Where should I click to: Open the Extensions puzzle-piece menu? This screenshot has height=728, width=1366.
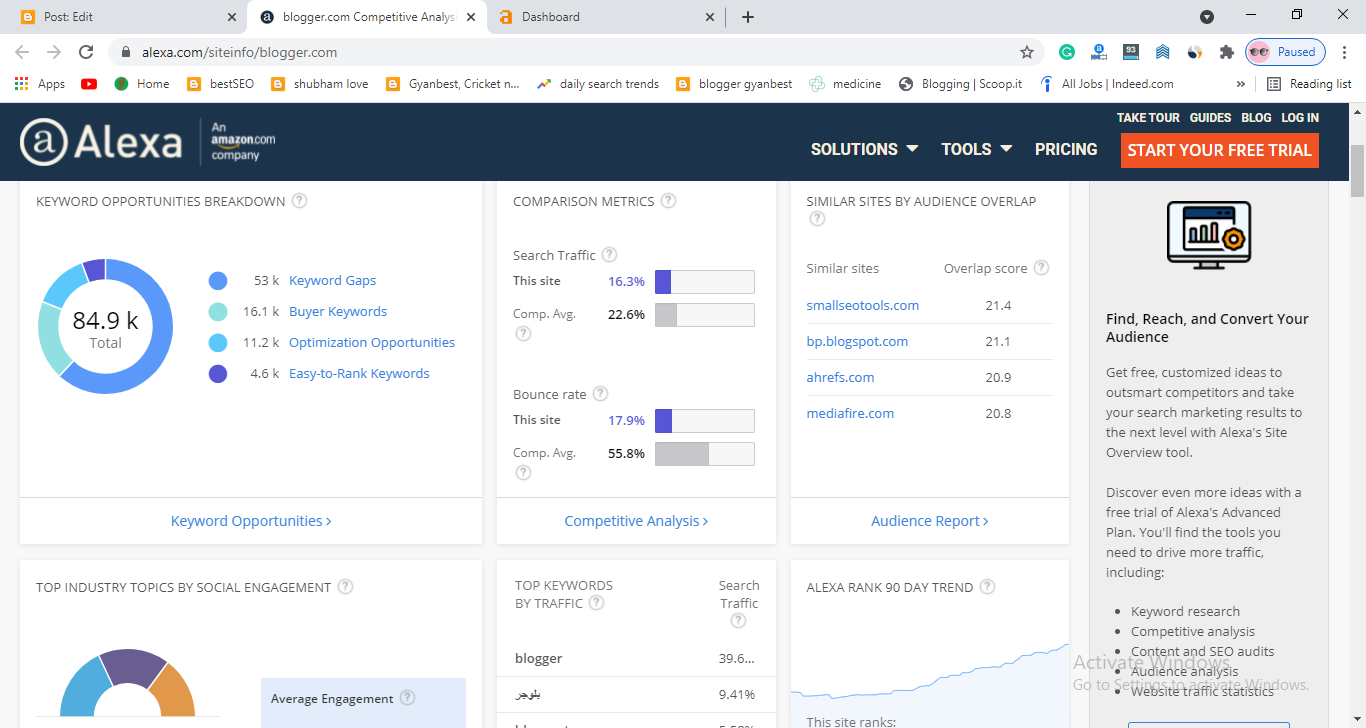coord(1227,52)
